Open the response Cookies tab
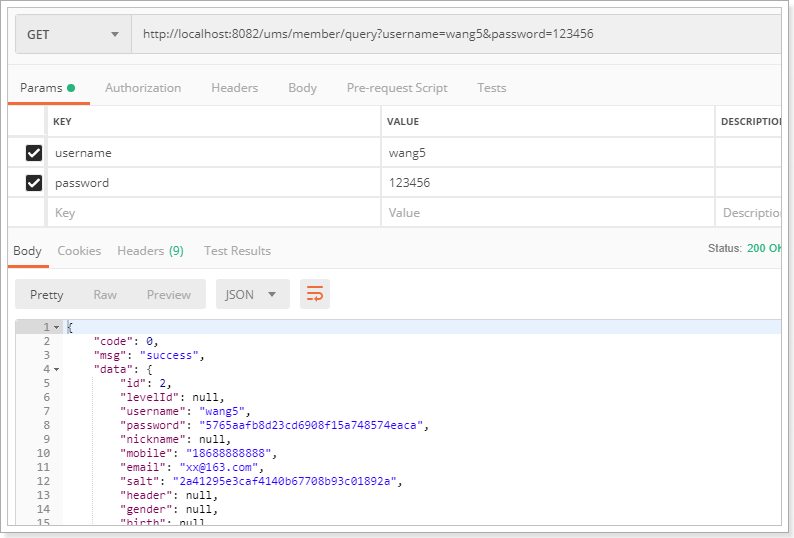The width and height of the screenshot is (794, 538). tap(79, 251)
